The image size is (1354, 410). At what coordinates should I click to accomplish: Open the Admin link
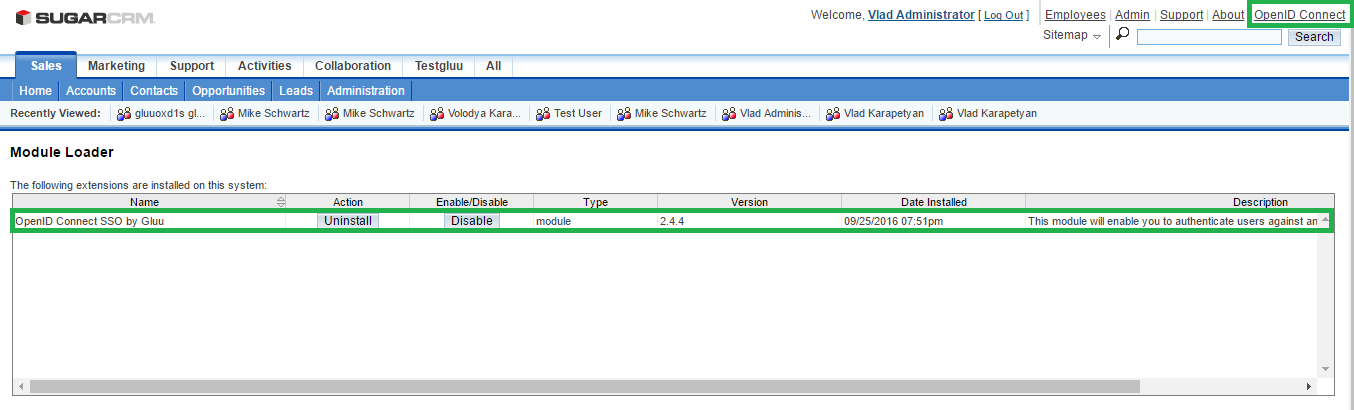(1132, 15)
